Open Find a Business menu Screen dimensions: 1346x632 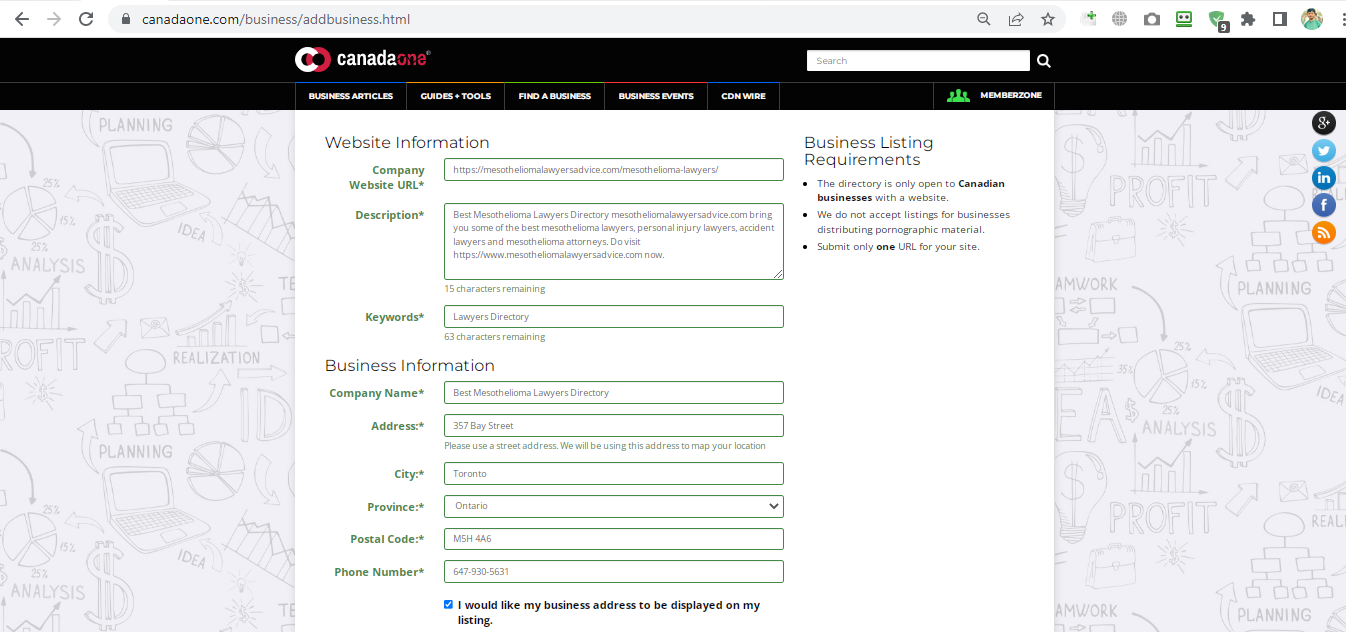(554, 96)
